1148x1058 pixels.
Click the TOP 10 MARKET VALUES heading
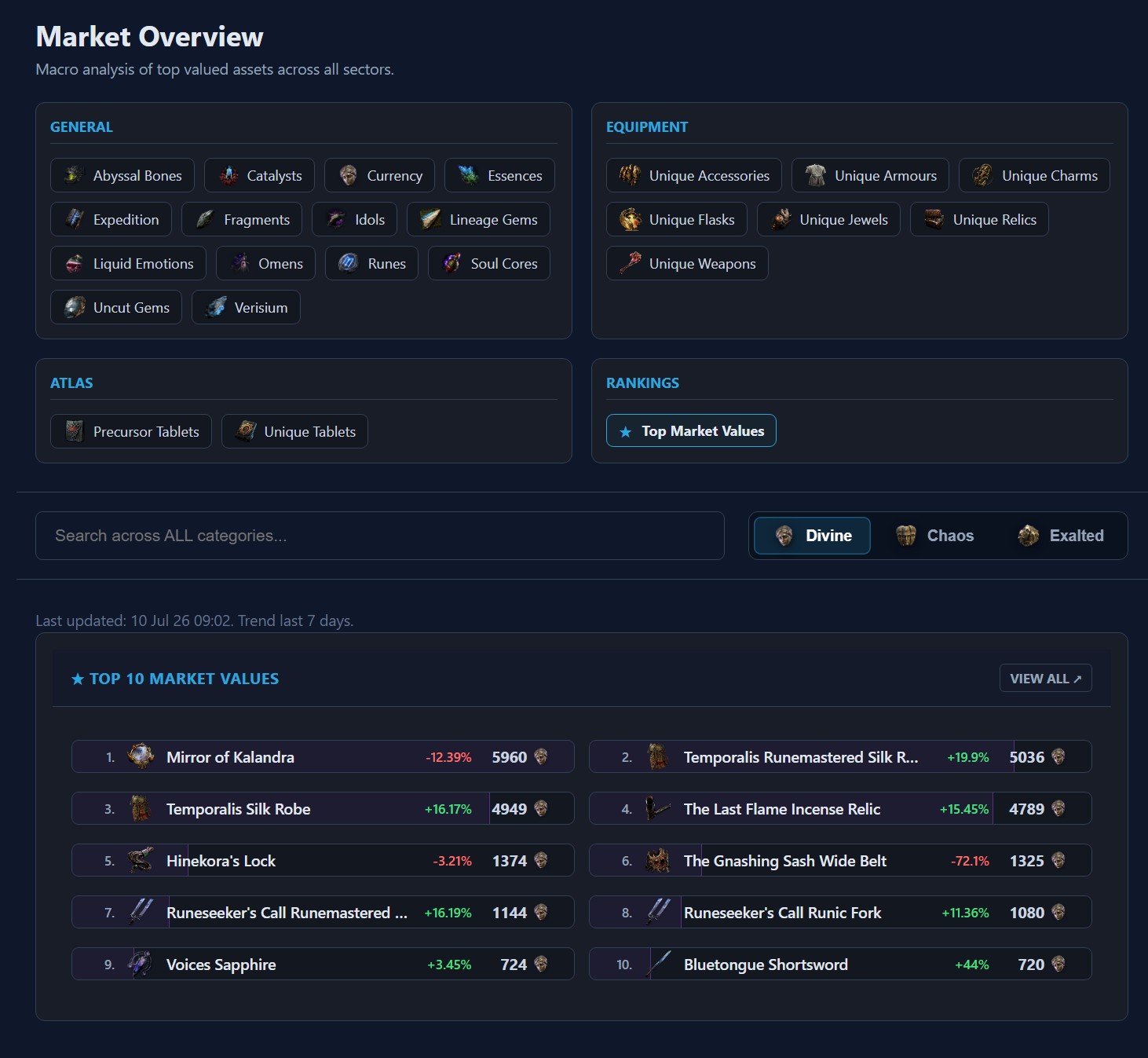175,679
